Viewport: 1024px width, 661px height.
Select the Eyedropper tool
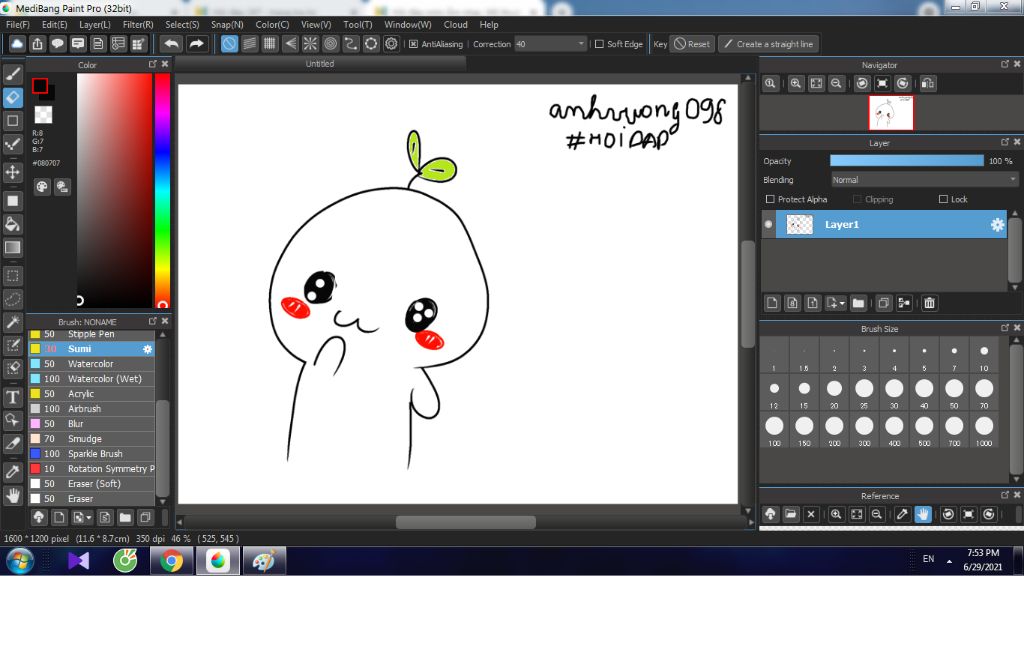click(x=12, y=472)
